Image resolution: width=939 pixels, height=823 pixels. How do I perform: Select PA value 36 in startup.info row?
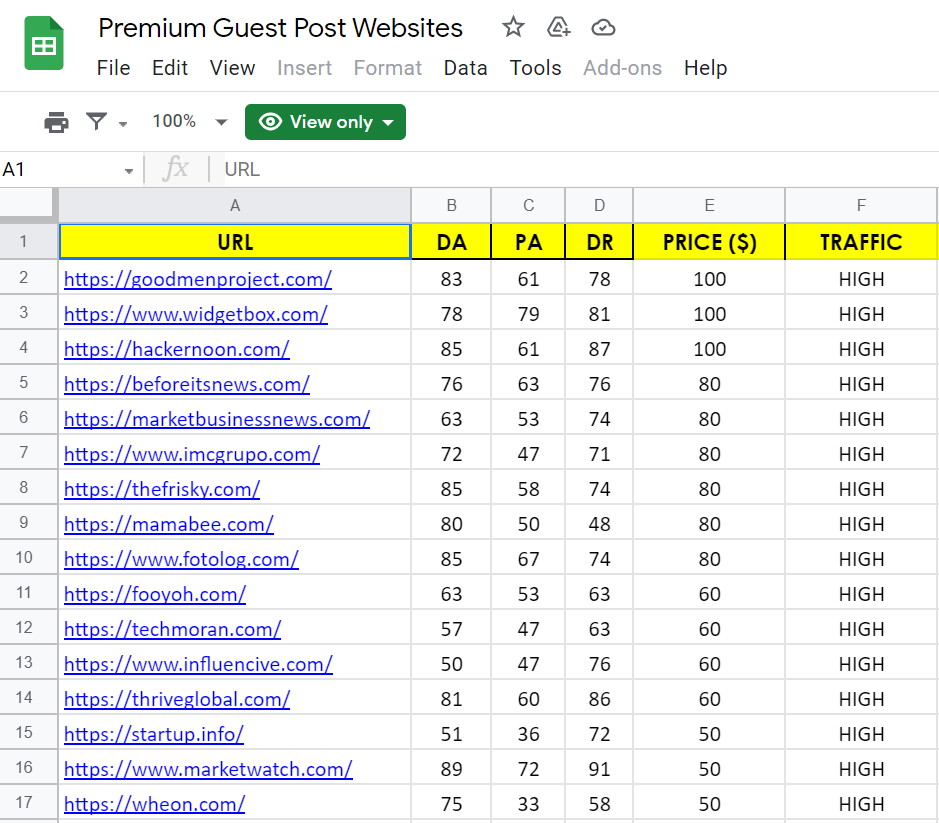pyautogui.click(x=528, y=734)
